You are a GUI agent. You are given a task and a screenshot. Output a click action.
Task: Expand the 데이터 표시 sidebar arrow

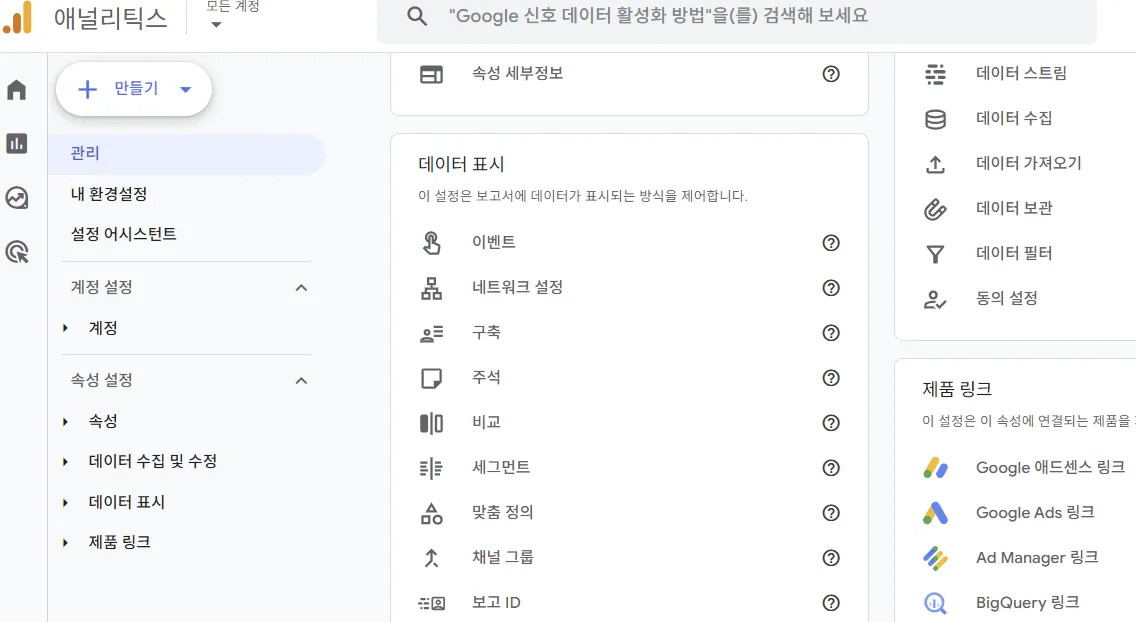tap(65, 503)
